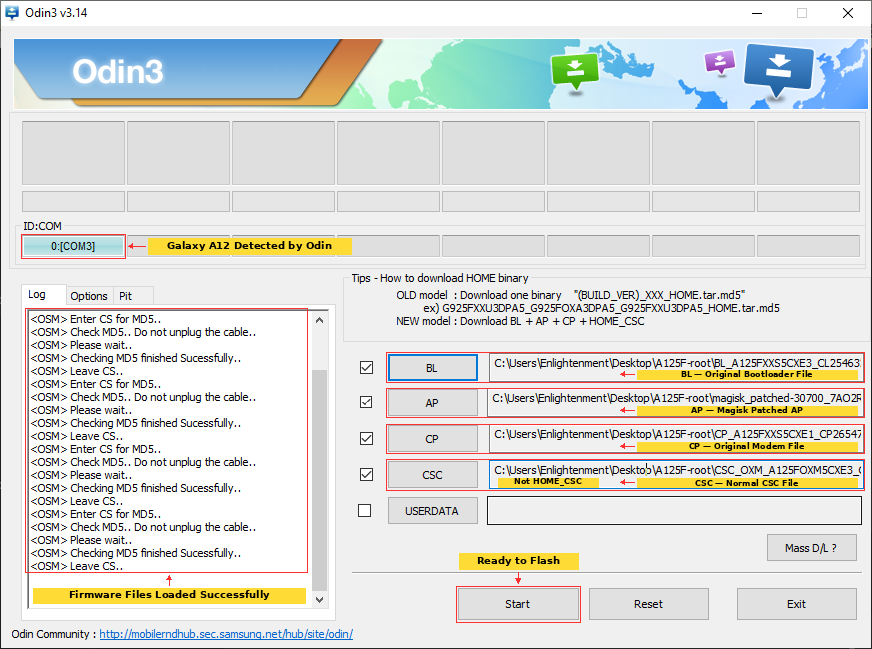Image resolution: width=872 pixels, height=649 pixels.
Task: Click the log scrollbar thumb
Action: pyautogui.click(x=319, y=480)
